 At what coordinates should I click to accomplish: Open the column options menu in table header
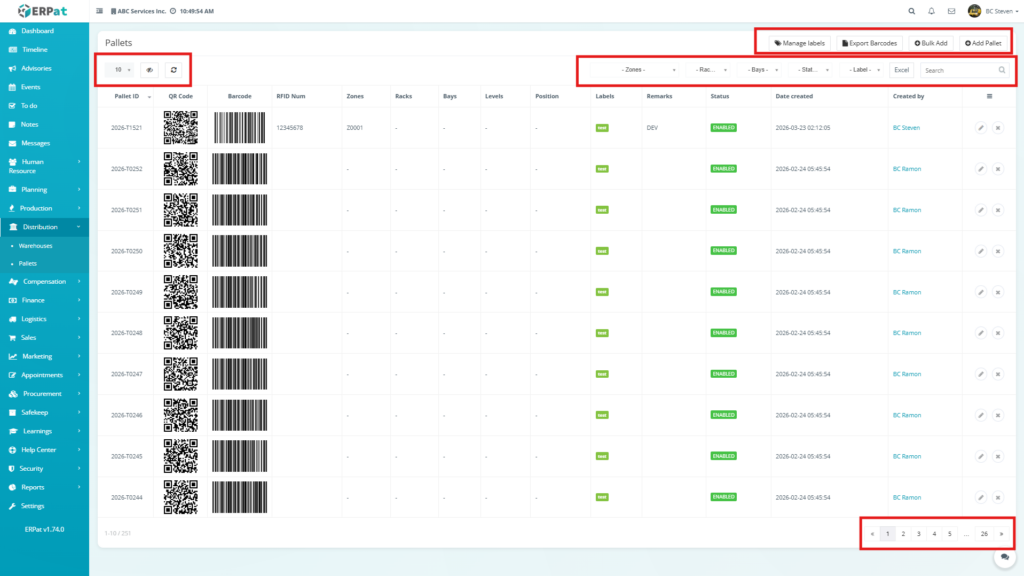[x=989, y=97]
